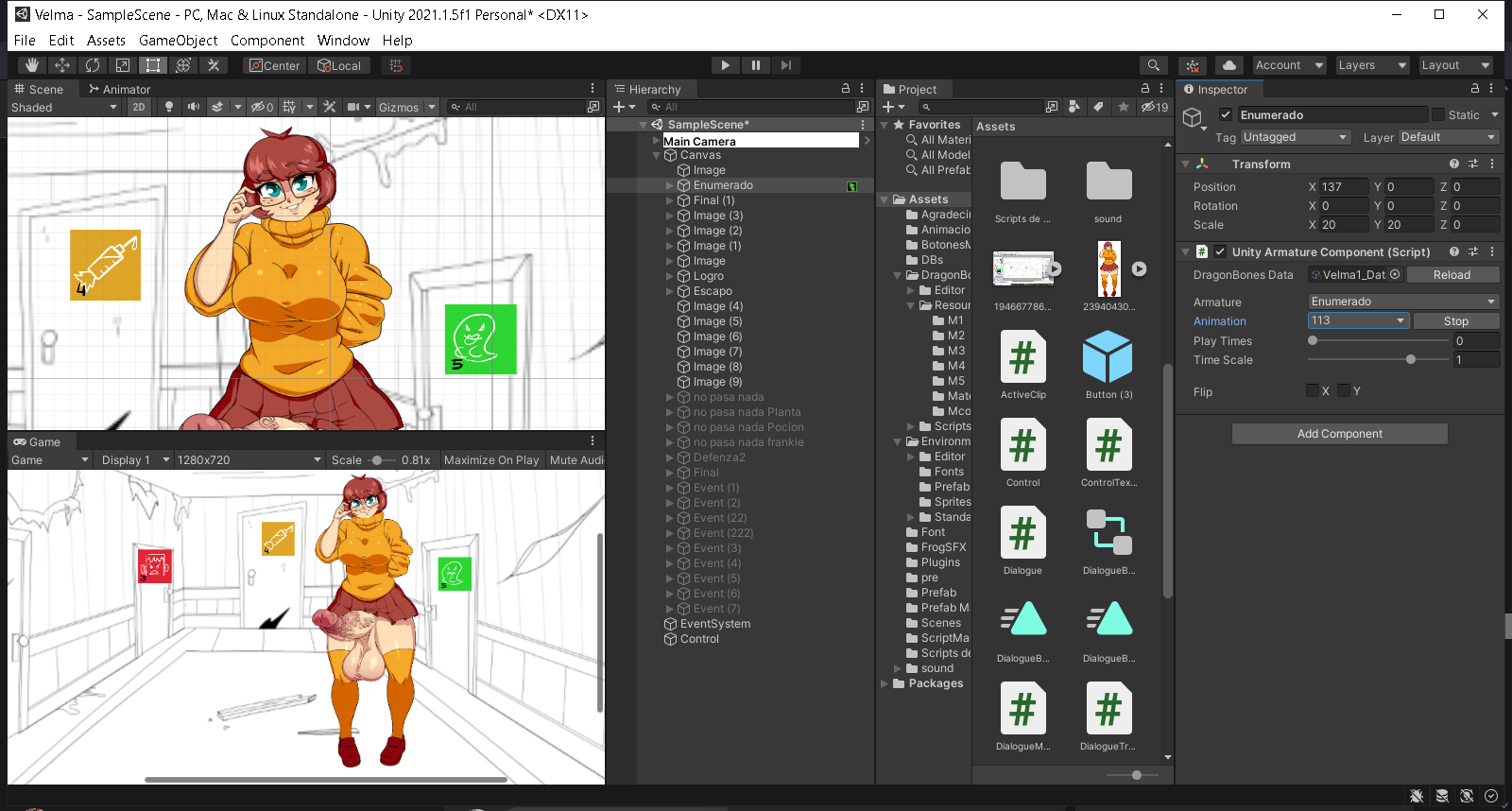Search by label in Project panel
The height and width of the screenshot is (811, 1512).
tap(1098, 107)
